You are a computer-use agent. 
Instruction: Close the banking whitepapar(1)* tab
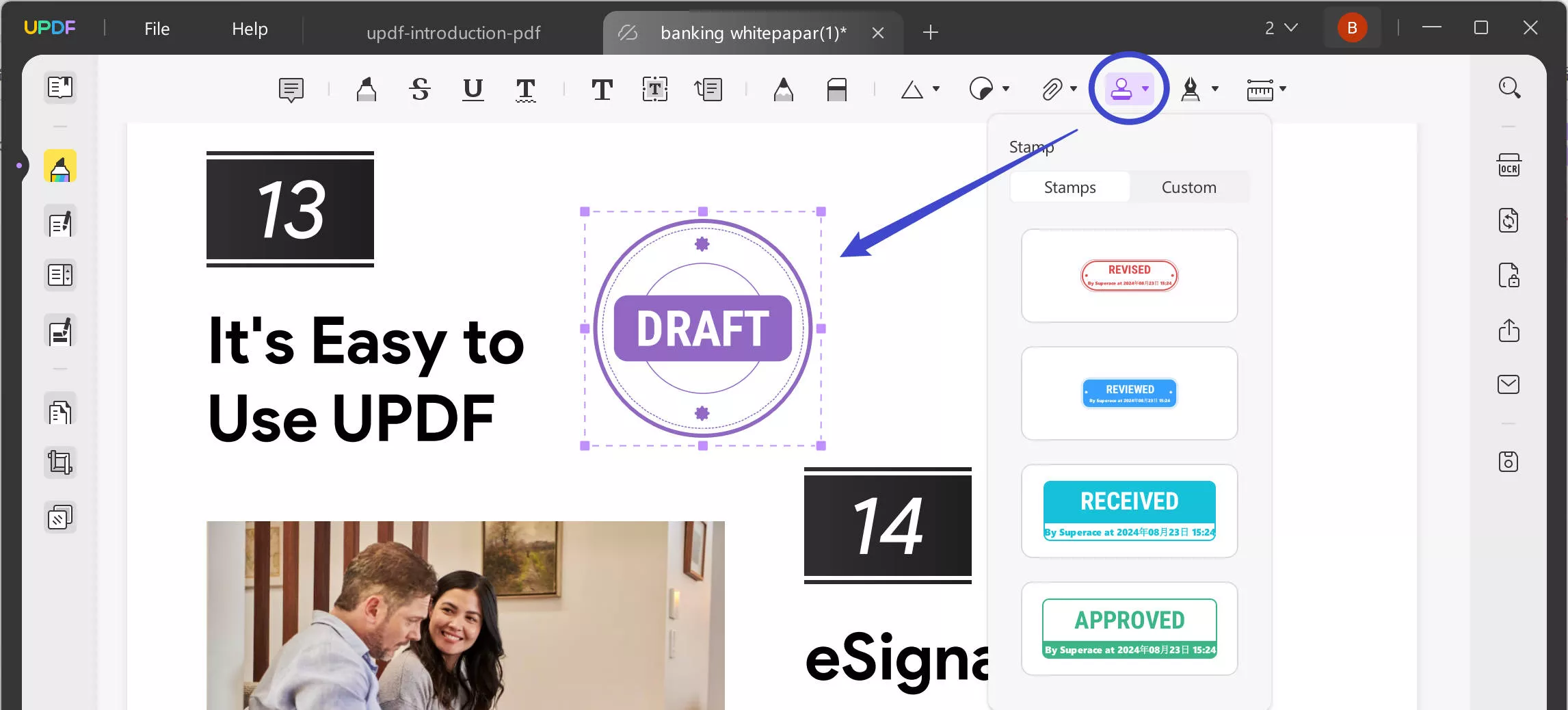pyautogui.click(x=878, y=33)
